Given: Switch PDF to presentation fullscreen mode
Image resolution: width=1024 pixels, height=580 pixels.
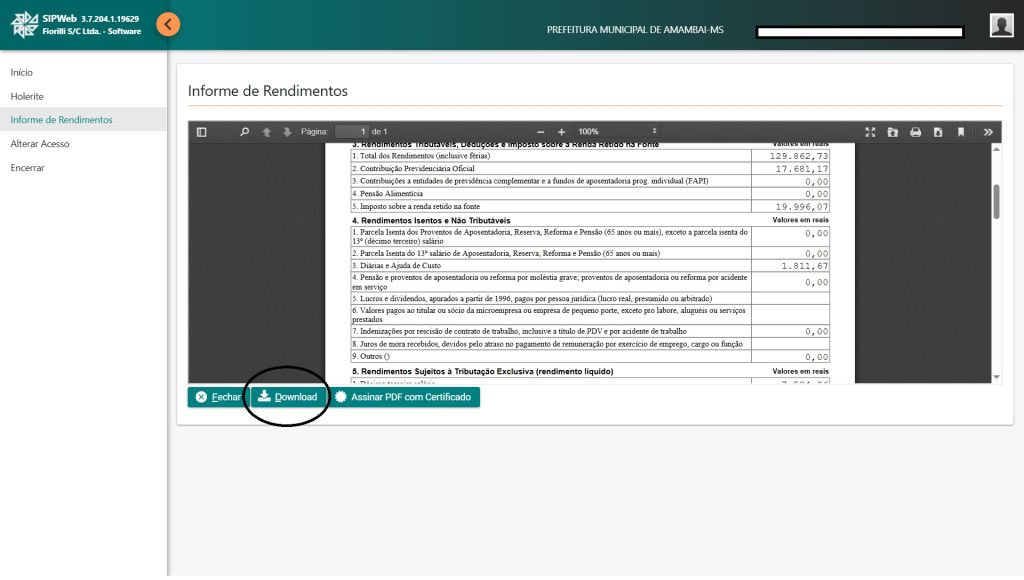Looking at the screenshot, I should click(870, 132).
